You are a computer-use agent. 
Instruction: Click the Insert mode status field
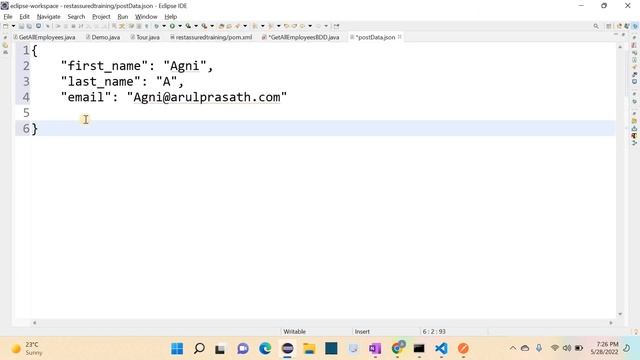click(362, 331)
